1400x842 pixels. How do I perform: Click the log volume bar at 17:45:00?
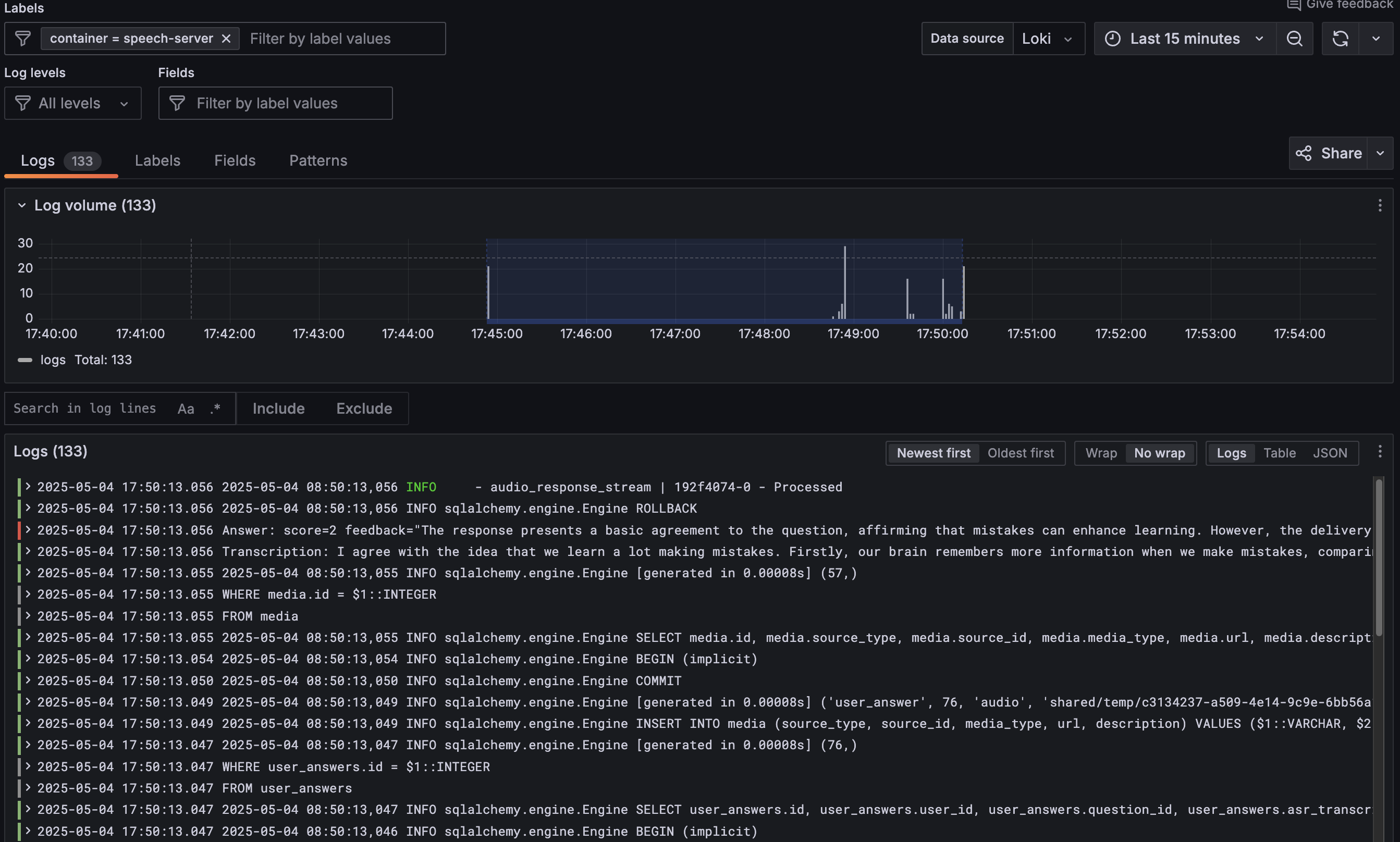coord(488,292)
